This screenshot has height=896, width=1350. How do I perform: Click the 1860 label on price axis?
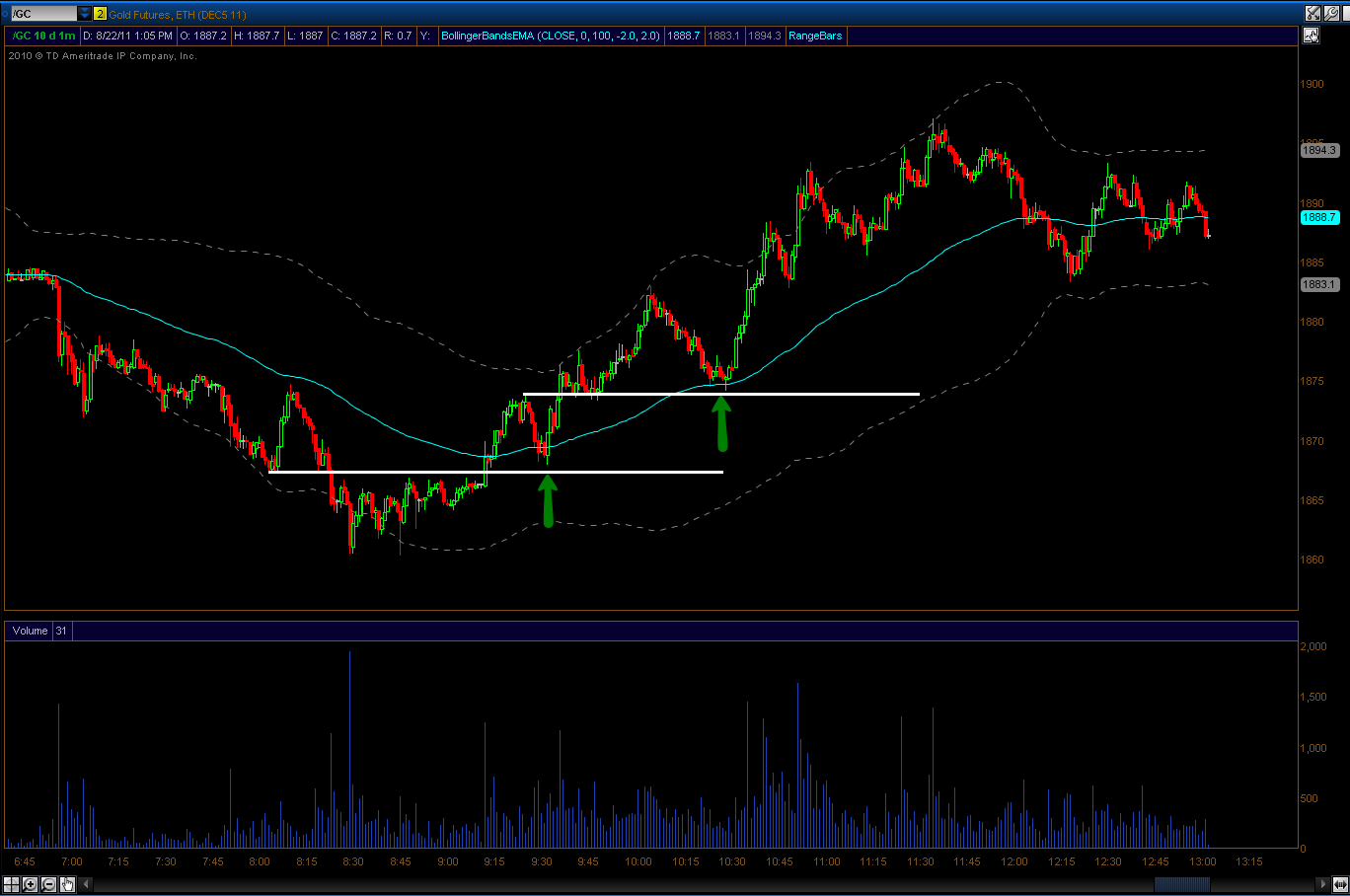tap(1312, 560)
